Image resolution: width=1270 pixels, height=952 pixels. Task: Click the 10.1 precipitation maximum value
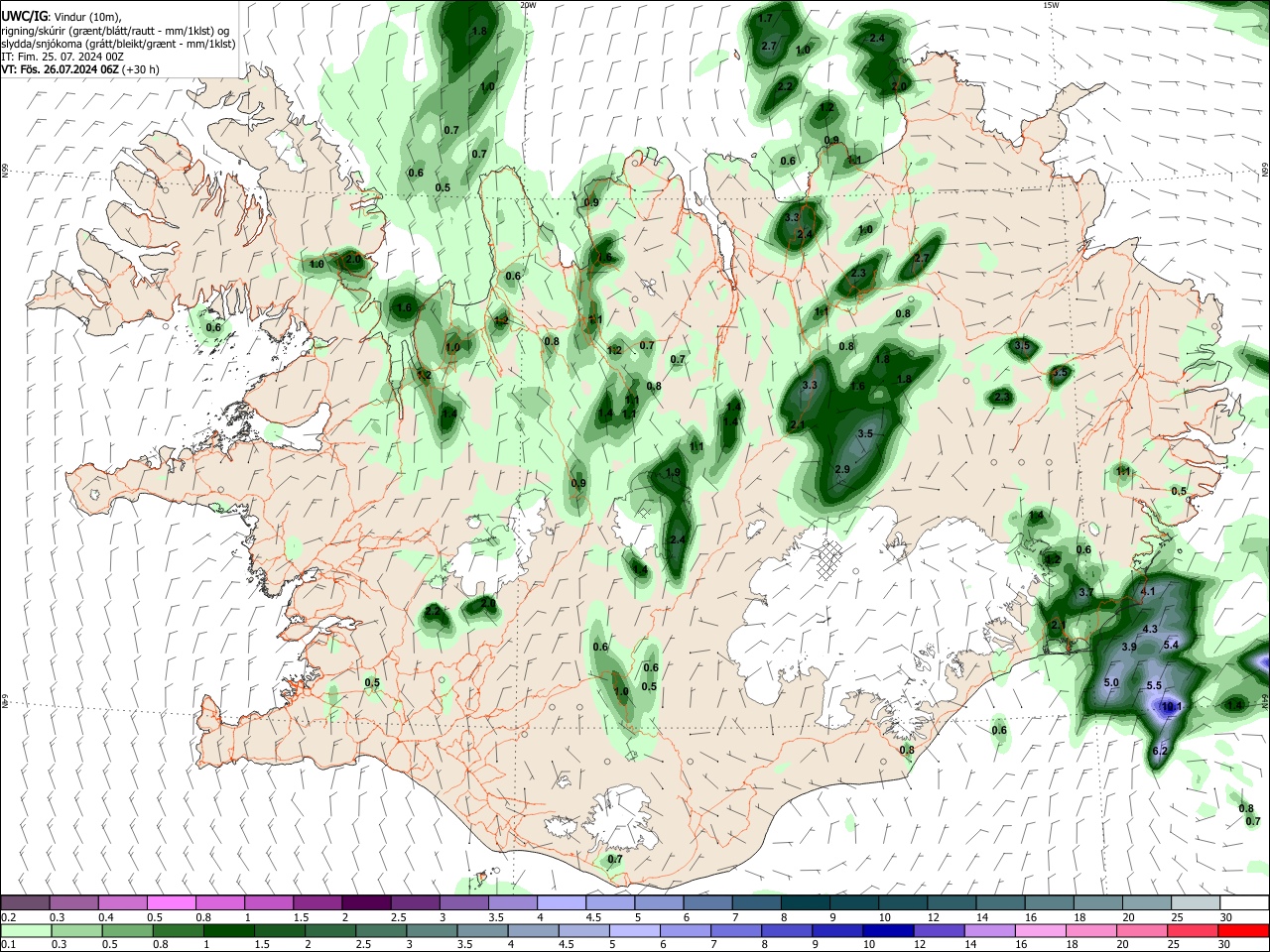[x=1171, y=707]
